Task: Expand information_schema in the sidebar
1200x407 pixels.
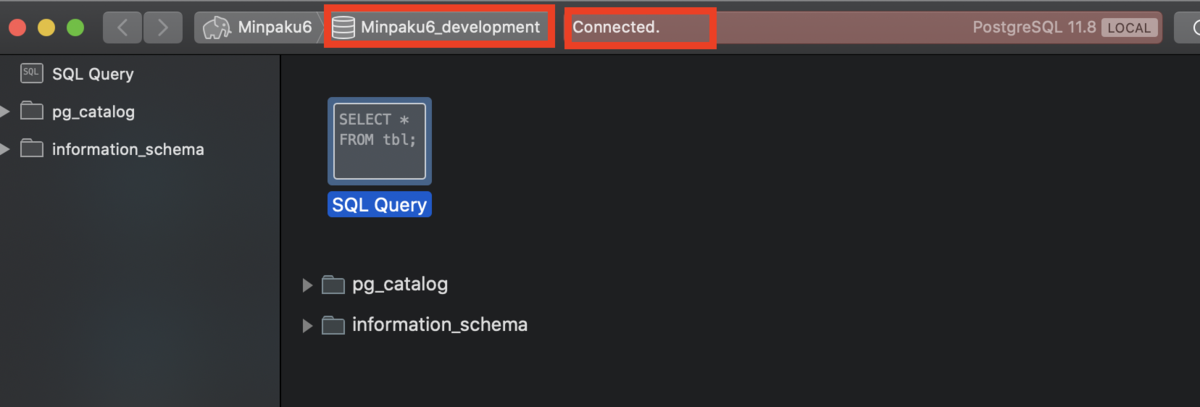Action: click(5, 149)
